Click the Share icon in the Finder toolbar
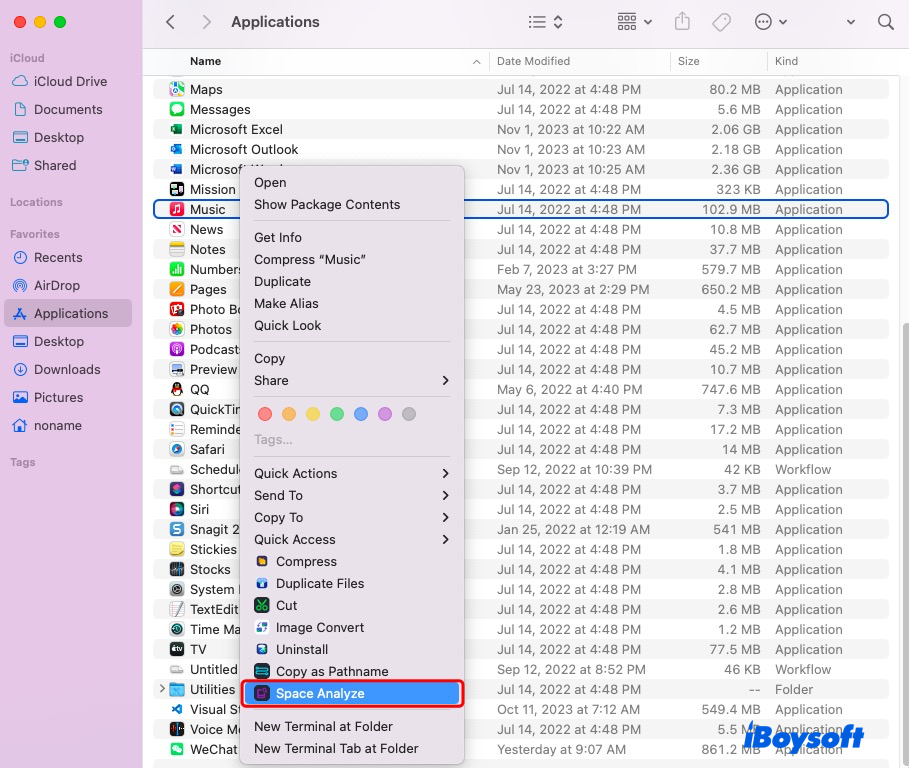 (682, 21)
